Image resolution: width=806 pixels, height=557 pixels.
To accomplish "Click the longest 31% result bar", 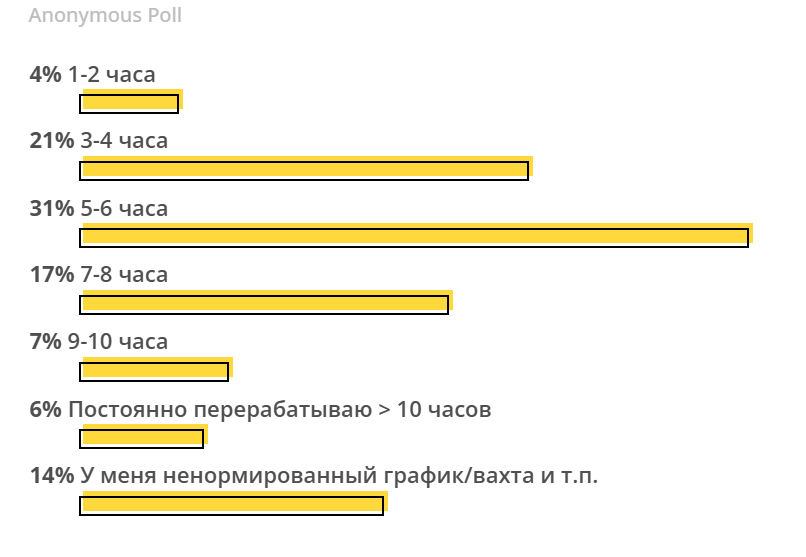I will pyautogui.click(x=414, y=237).
